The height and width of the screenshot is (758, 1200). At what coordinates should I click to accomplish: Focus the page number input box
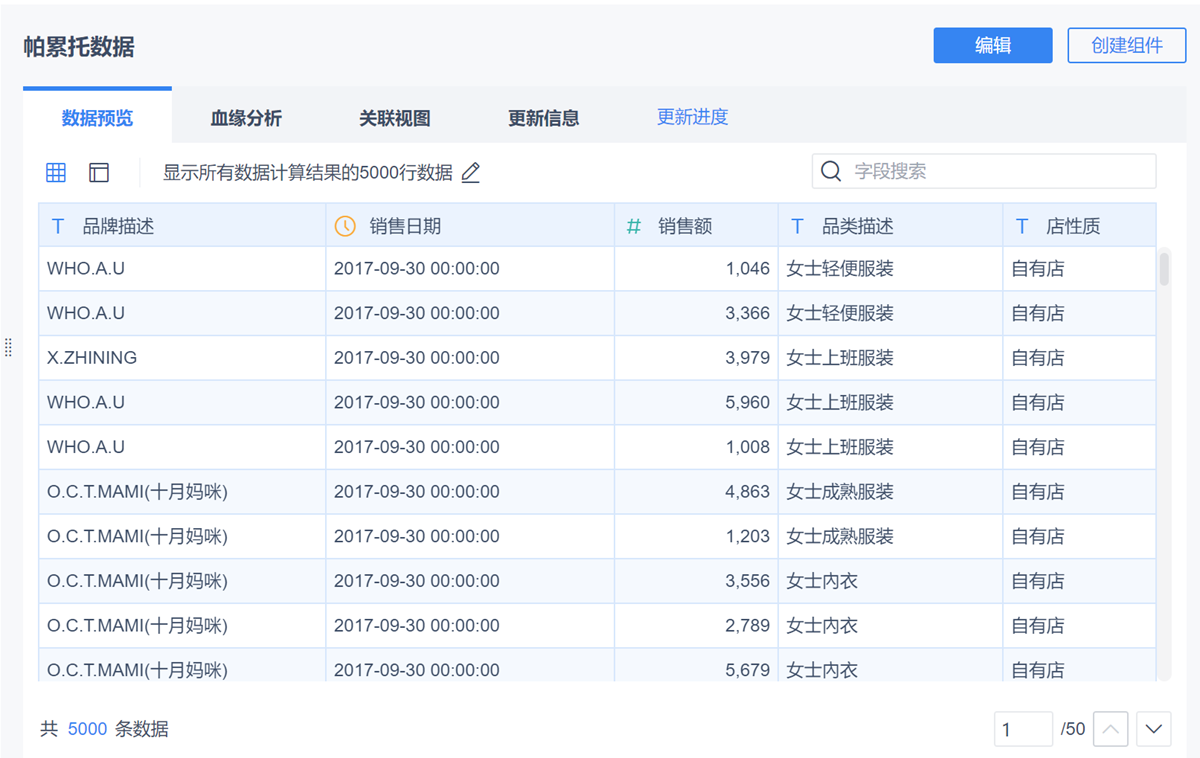coord(1022,729)
